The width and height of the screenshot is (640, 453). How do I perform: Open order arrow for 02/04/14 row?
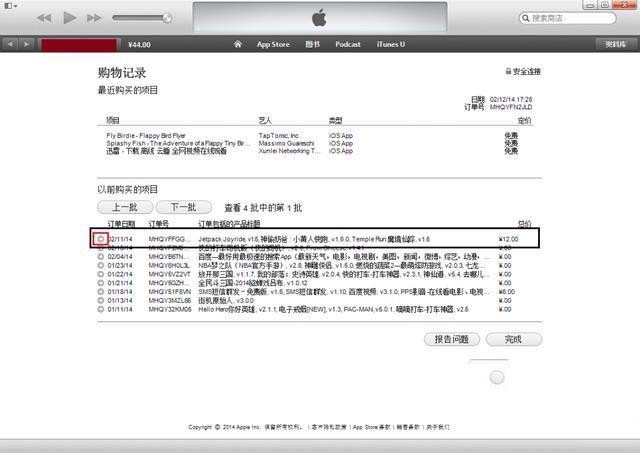(x=101, y=257)
